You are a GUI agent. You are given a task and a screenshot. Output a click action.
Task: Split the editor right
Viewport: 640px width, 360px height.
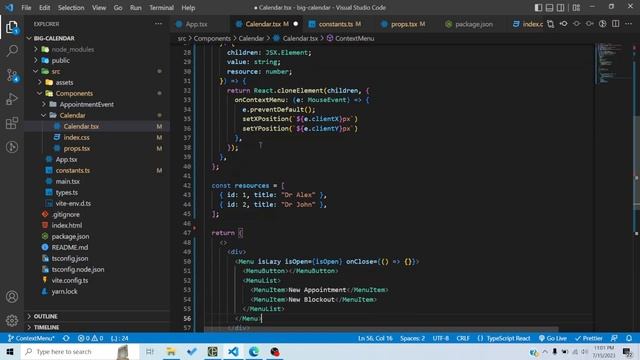tap(616, 24)
